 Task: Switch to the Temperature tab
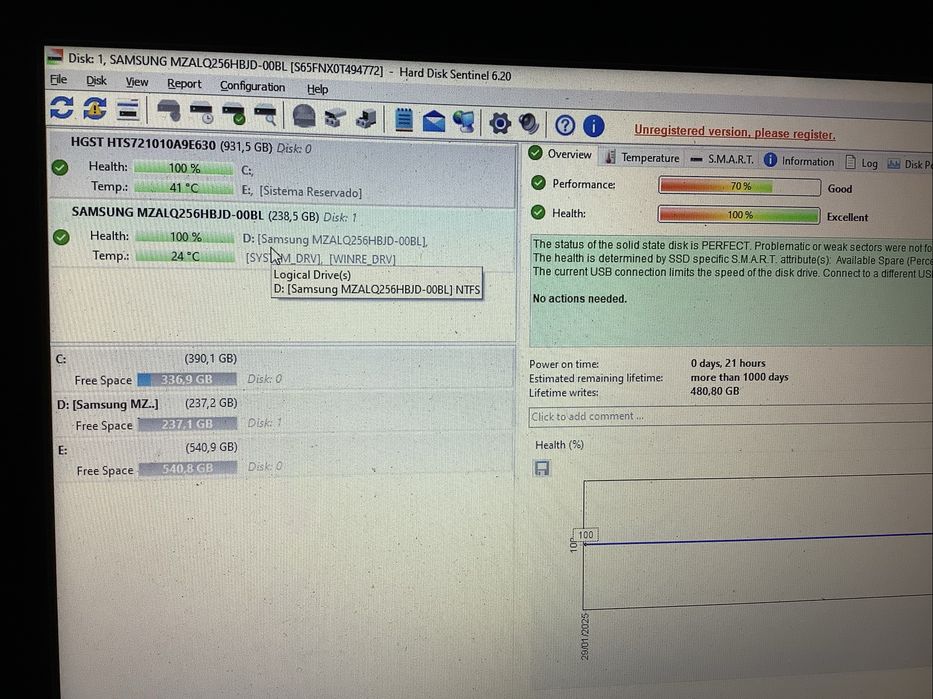tap(641, 157)
